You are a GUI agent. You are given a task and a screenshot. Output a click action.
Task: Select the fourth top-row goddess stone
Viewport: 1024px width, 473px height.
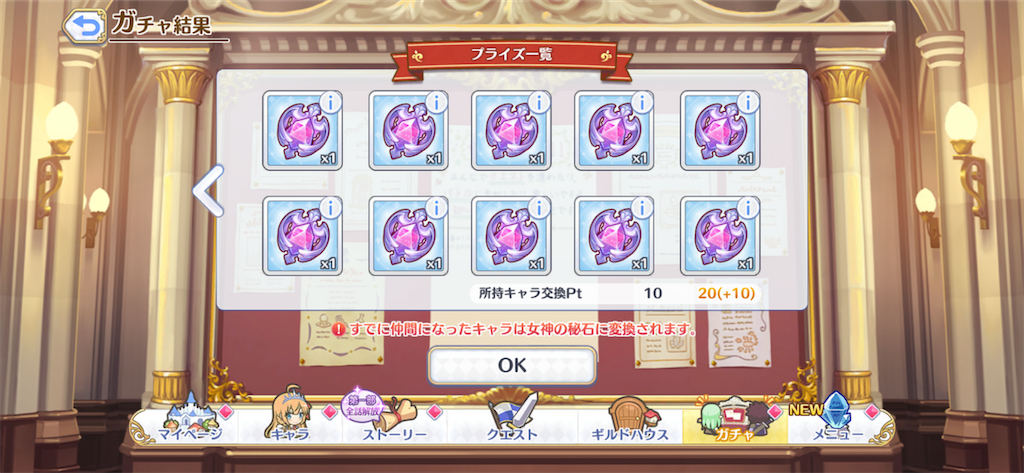pyautogui.click(x=614, y=131)
